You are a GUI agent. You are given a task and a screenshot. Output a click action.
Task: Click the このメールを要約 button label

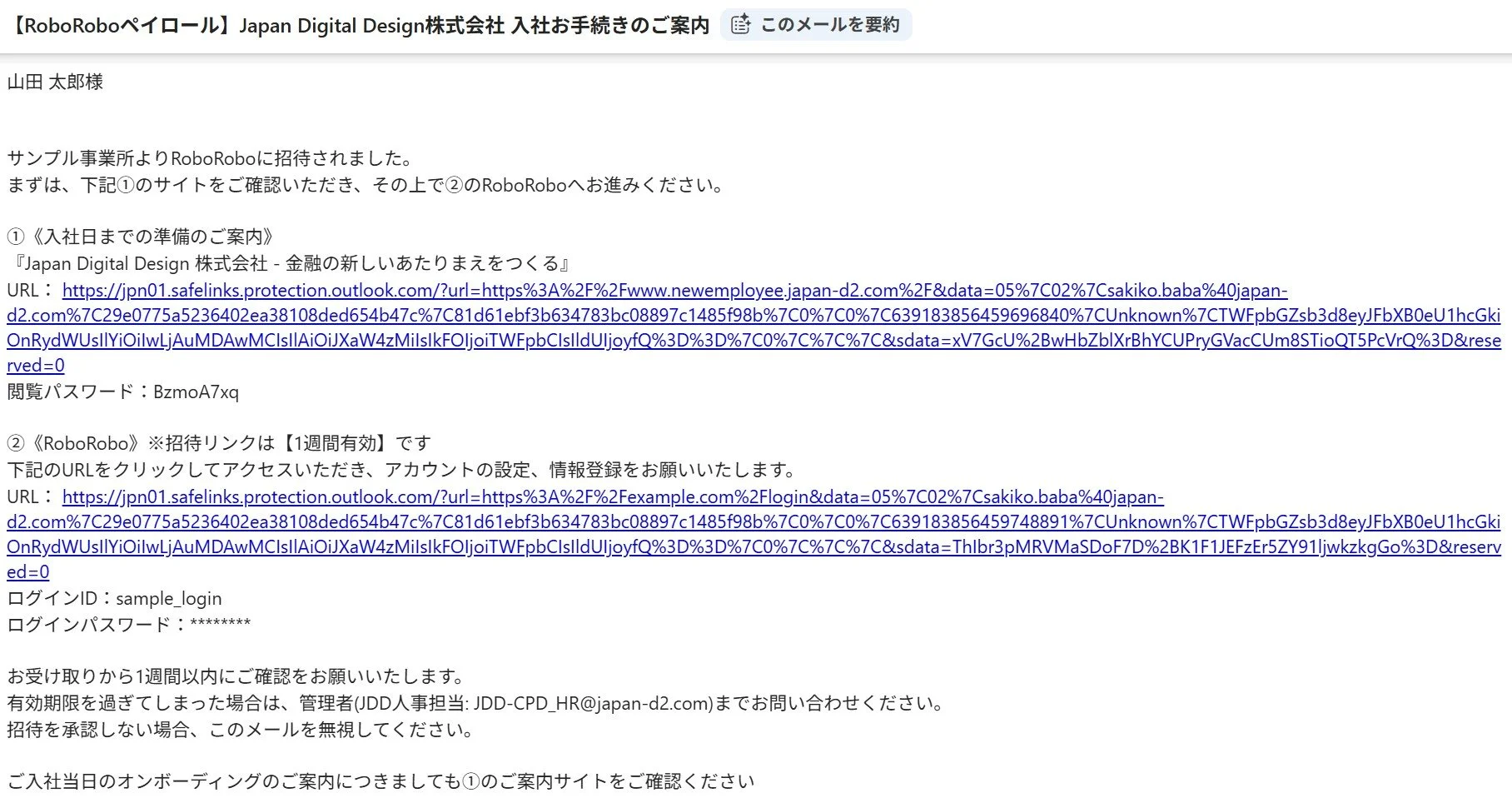pos(830,25)
